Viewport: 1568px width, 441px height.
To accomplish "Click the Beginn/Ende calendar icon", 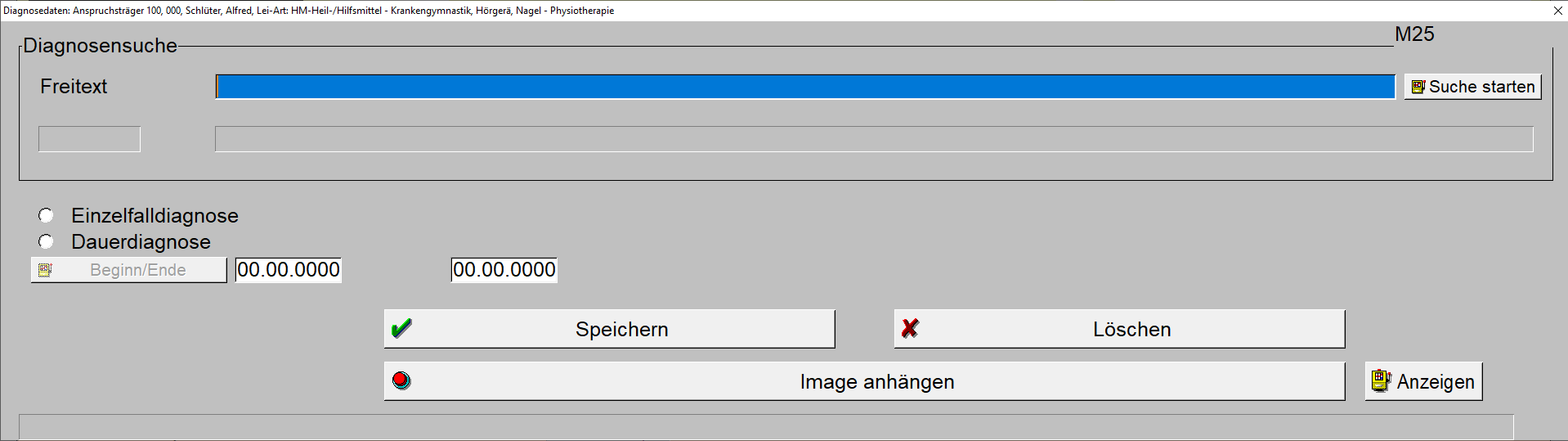I will click(x=45, y=270).
